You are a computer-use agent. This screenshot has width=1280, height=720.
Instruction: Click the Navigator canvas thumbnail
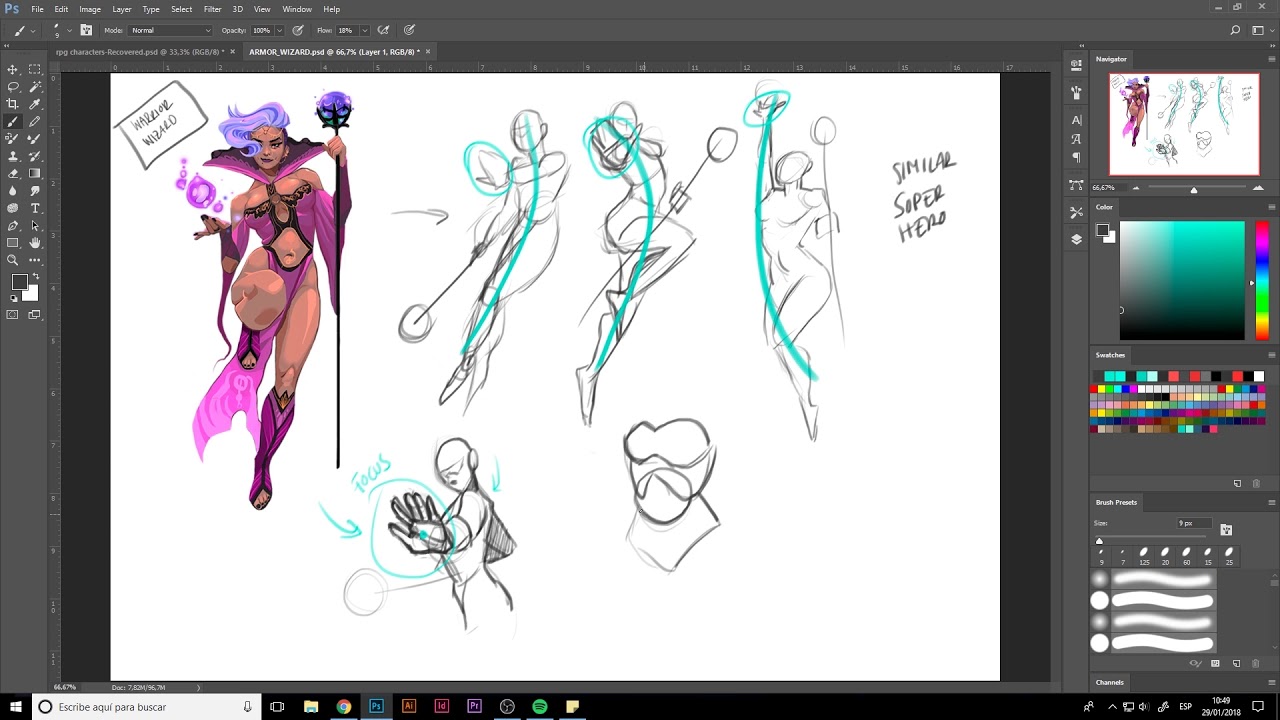(1184, 124)
